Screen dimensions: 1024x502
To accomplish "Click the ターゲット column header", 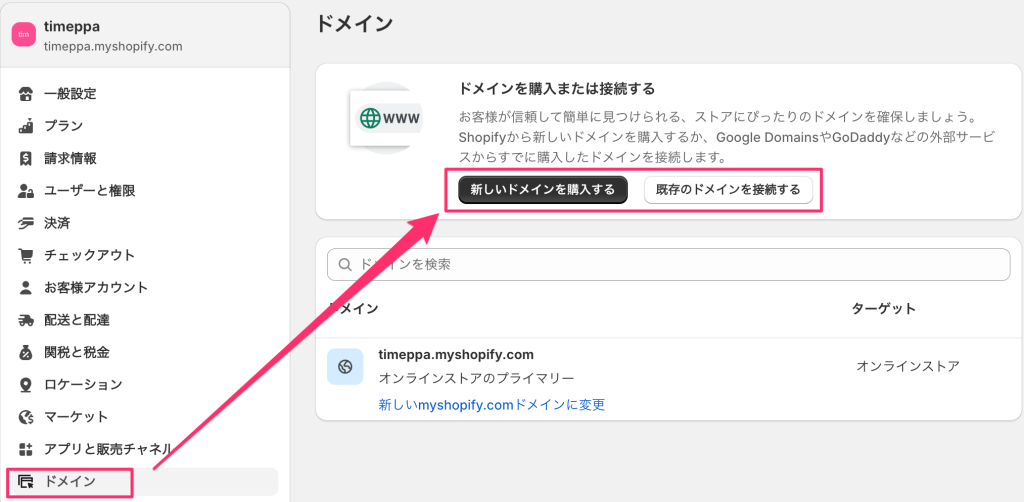I will (884, 309).
